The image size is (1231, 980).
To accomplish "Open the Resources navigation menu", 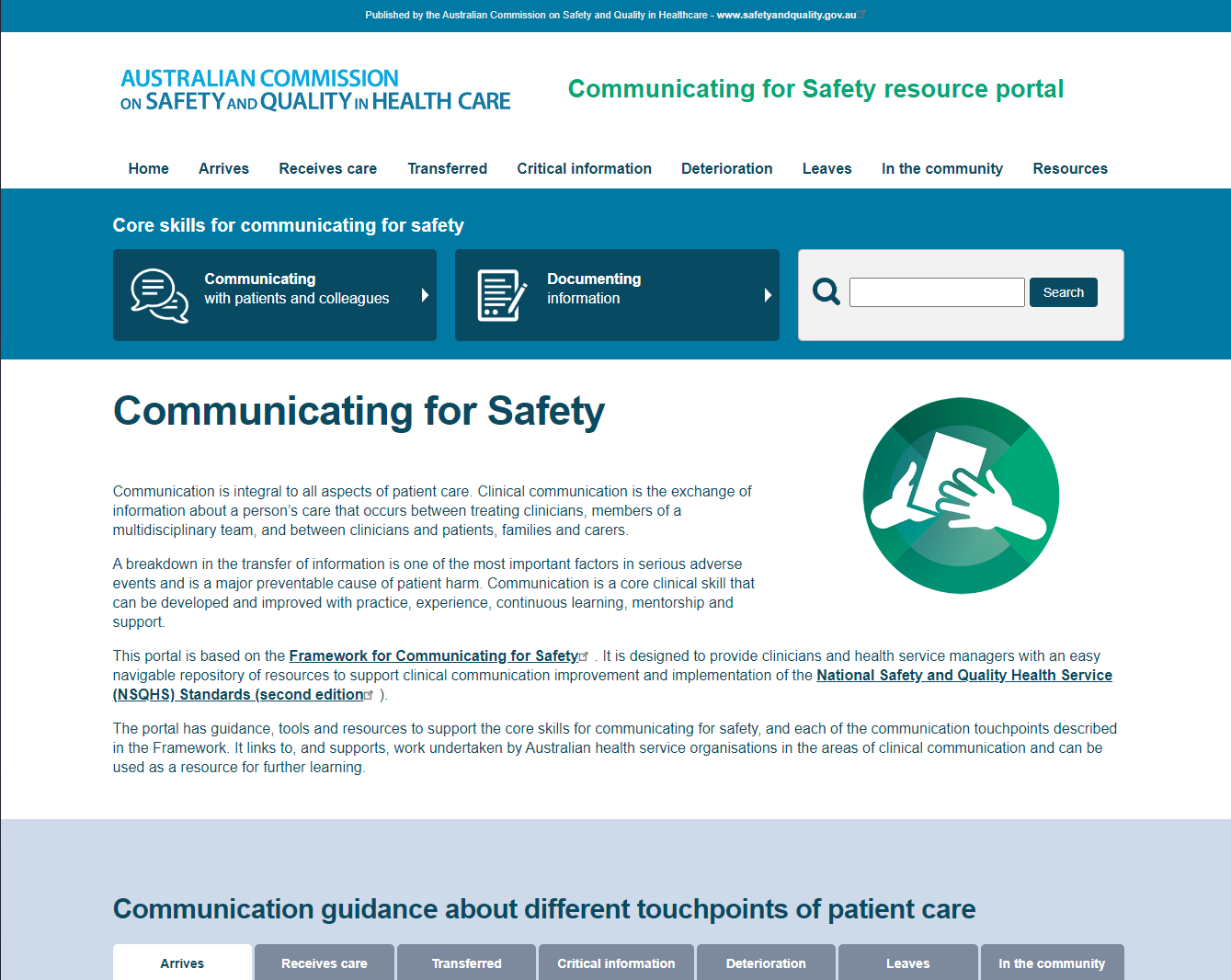I will coord(1070,168).
